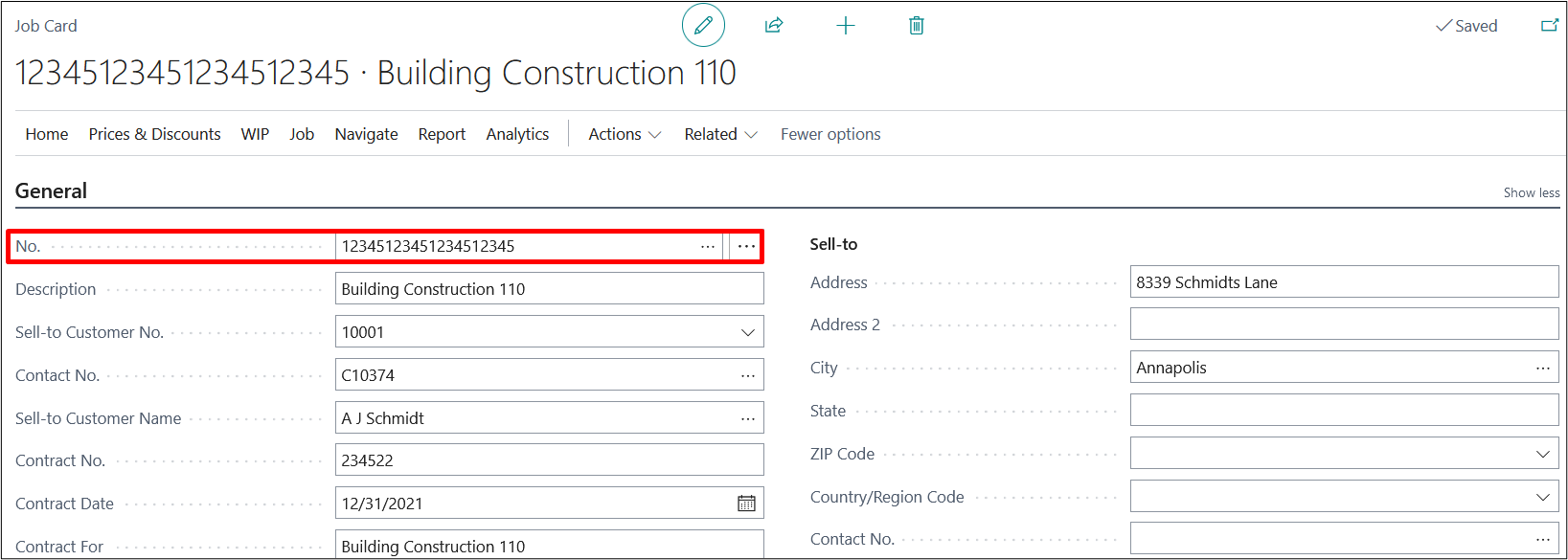The image size is (1568, 560).
Task: Expand the Sell-to Customer No. dropdown
Action: click(x=747, y=332)
